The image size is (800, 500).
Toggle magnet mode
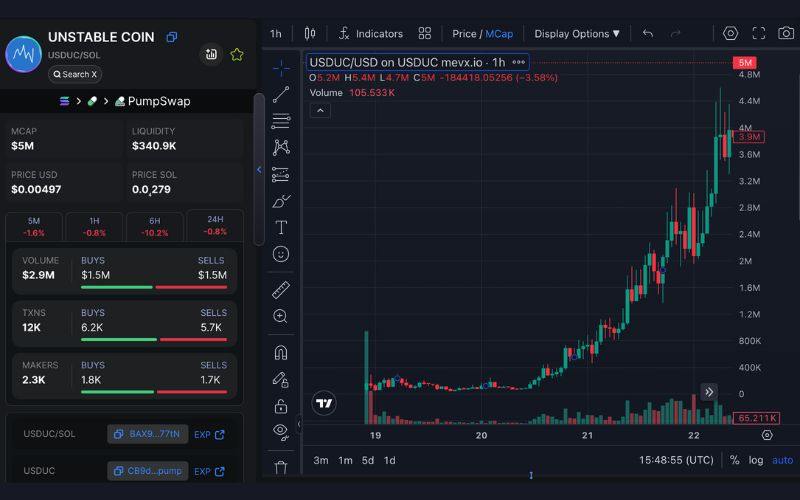click(x=281, y=353)
